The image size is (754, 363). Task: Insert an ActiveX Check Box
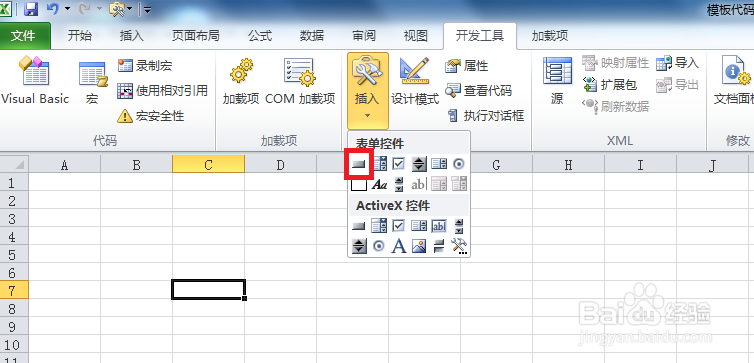[399, 225]
